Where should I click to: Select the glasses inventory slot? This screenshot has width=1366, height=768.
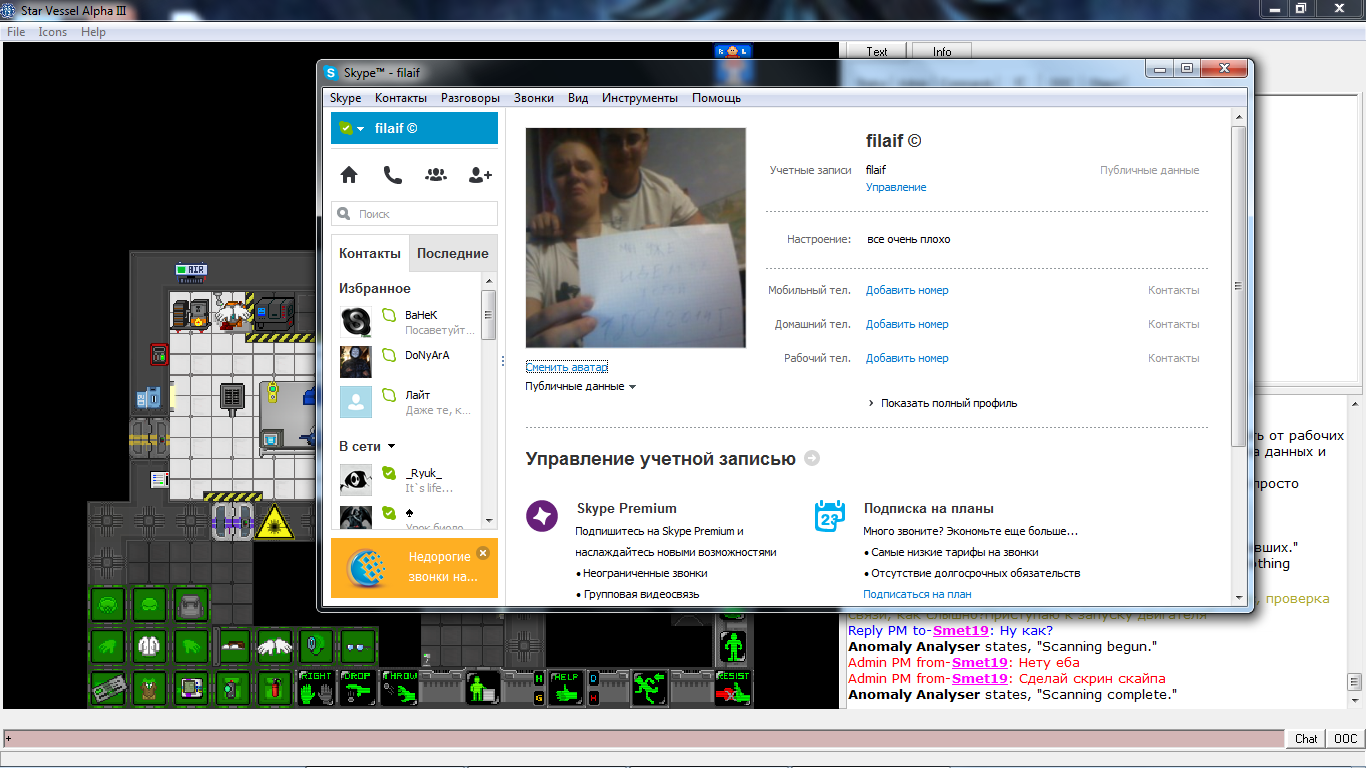(x=359, y=646)
